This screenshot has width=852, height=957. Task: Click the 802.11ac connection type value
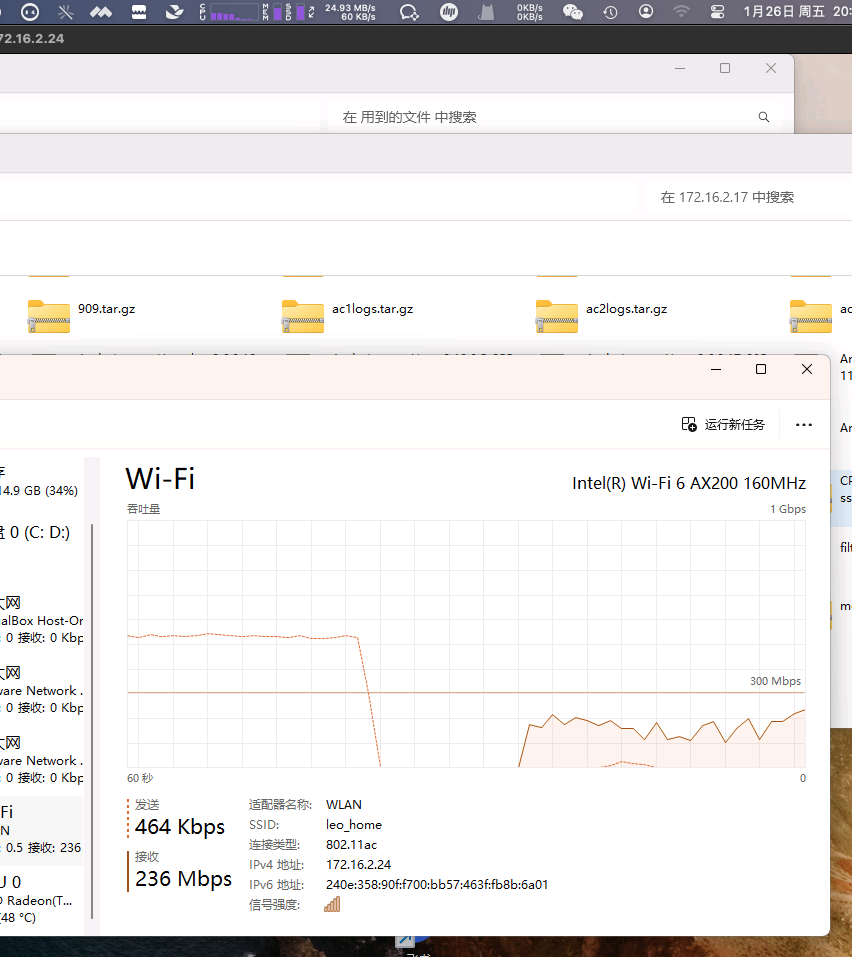click(352, 845)
